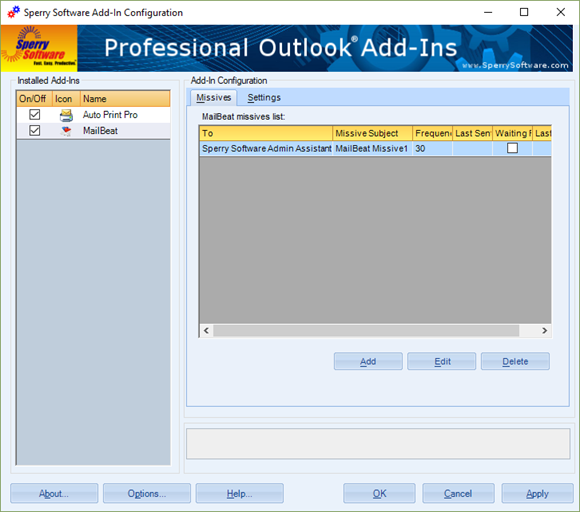Click the On/Off column header
Viewport: 580px width, 512px height.
(34, 99)
